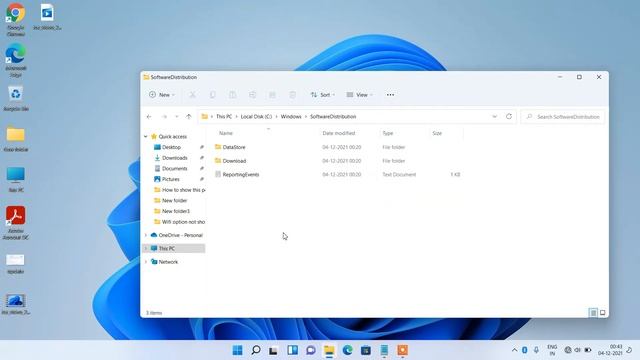Select the DataStore folder

tap(234, 147)
